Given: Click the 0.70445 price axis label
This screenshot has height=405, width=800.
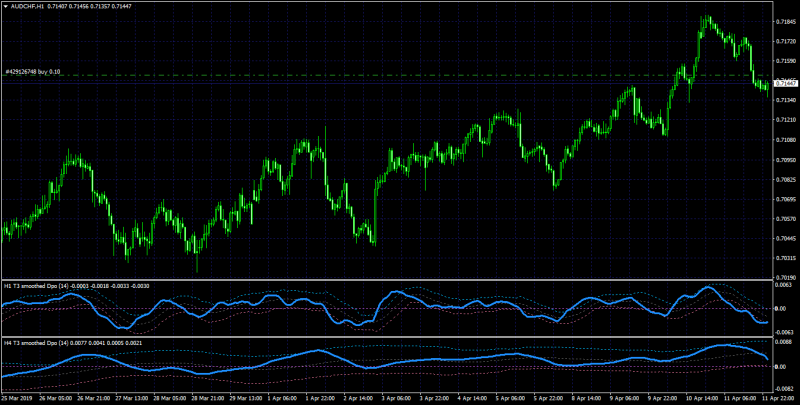Looking at the screenshot, I should pos(786,239).
